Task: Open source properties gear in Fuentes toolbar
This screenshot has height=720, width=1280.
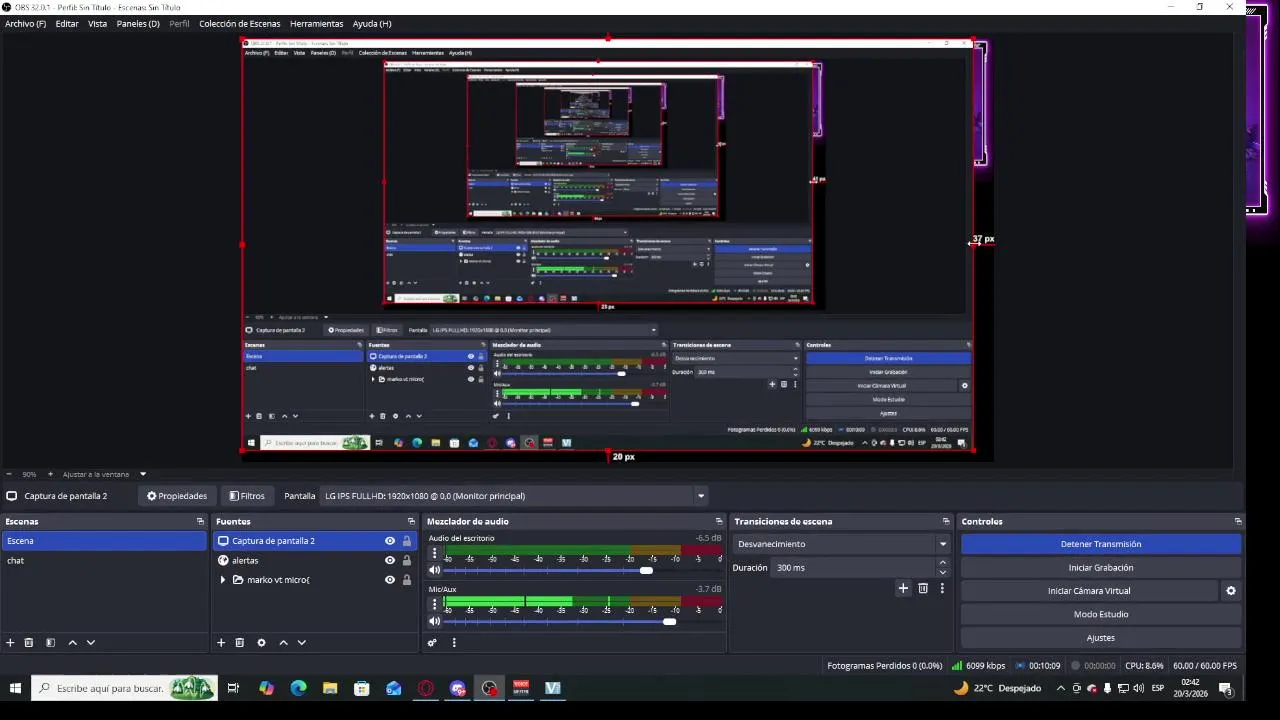Action: [261, 643]
